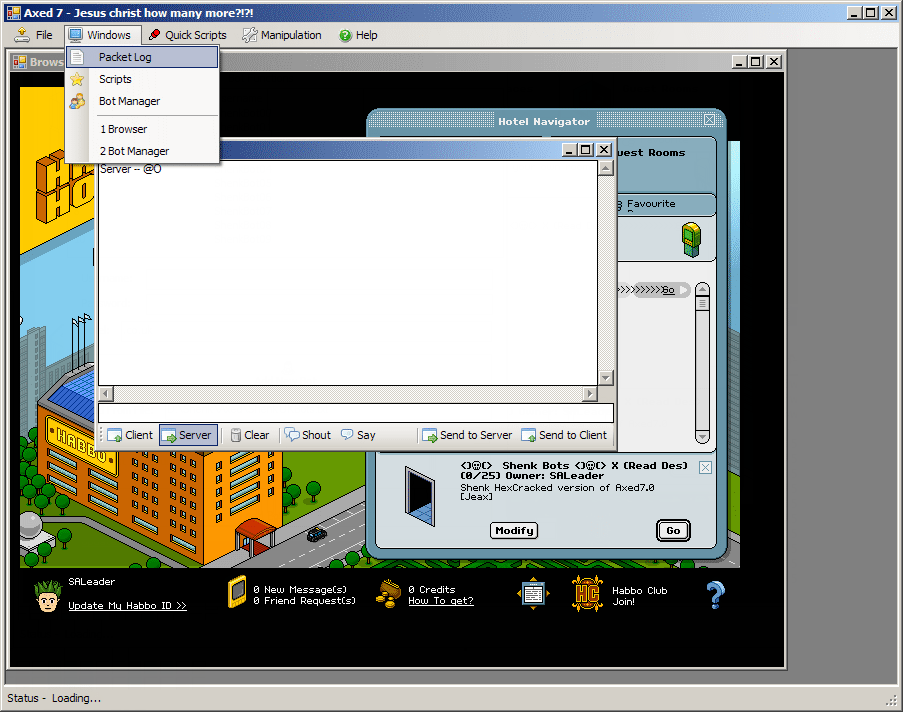
Task: Open the Hotel Navigator toolbar icon
Action: (x=533, y=593)
